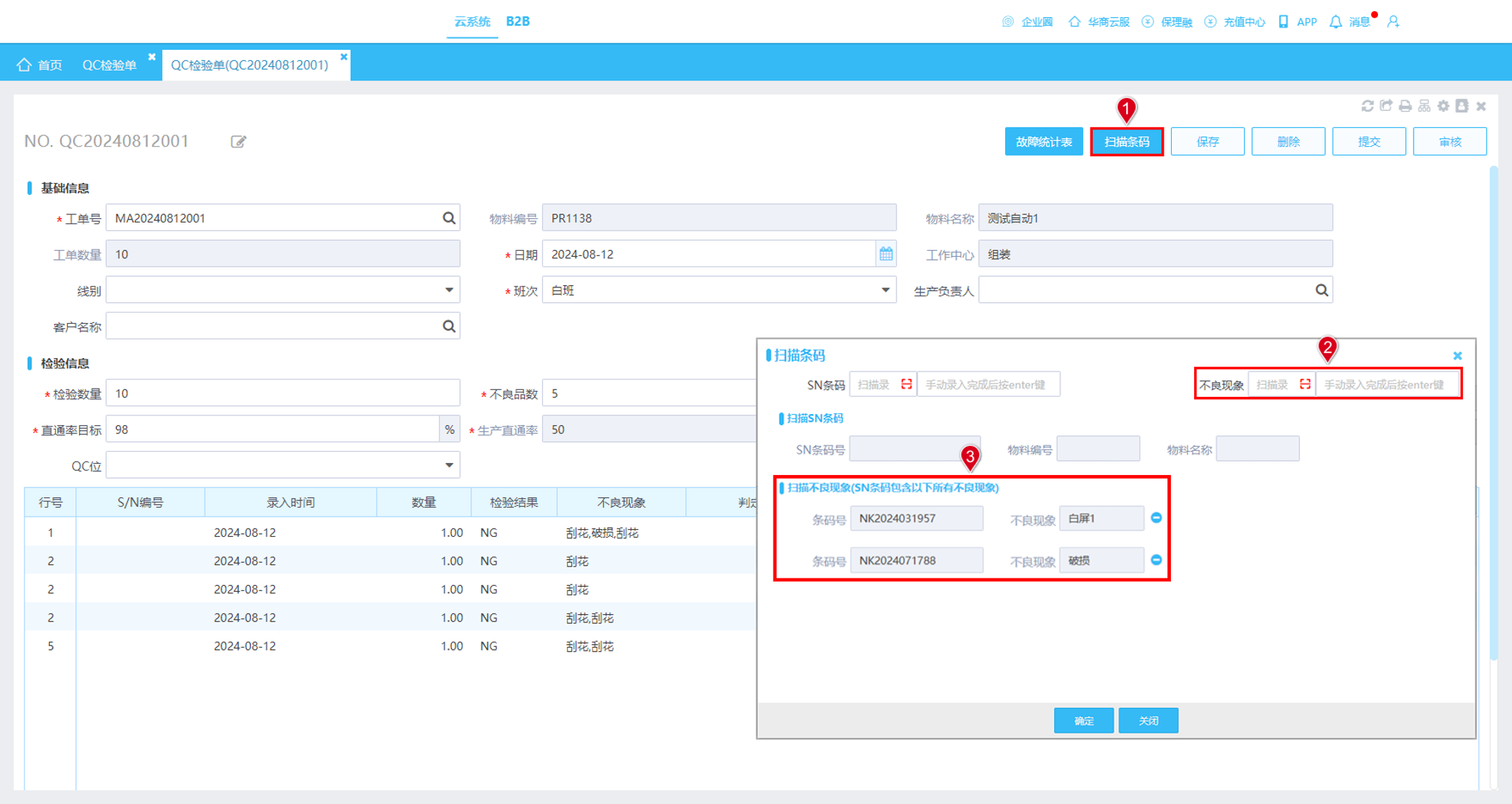Click the refresh icon in top toolbar
Viewport: 1512px width, 804px height.
point(1368,106)
